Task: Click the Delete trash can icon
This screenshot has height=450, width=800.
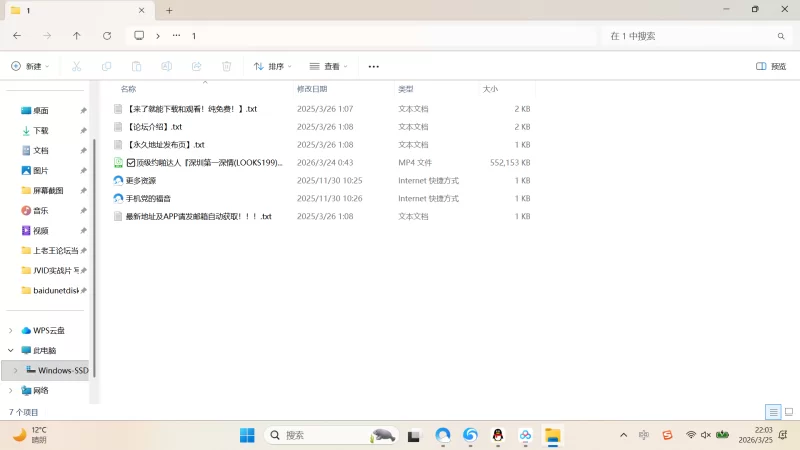Action: coord(227,66)
